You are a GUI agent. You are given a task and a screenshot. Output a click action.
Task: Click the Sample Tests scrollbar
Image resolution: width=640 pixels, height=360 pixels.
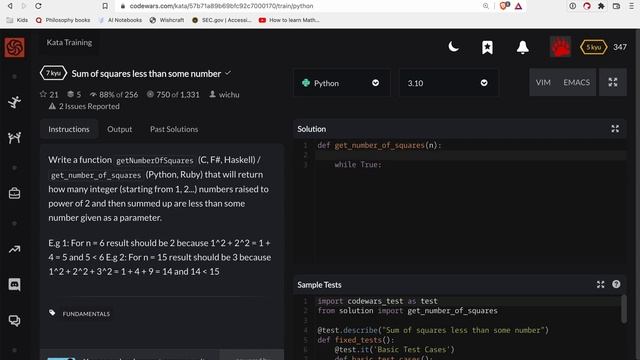click(x=623, y=309)
